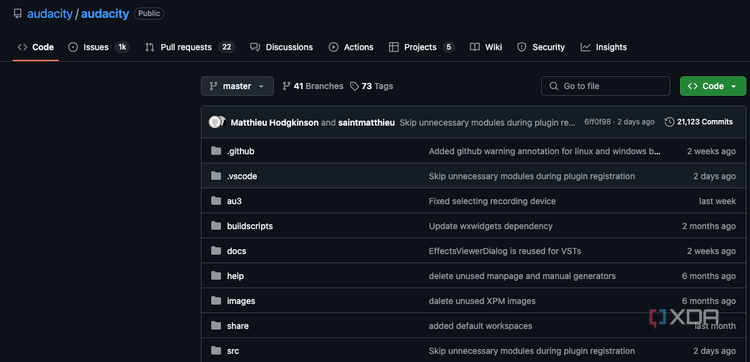The image size is (750, 362).
Task: Open the help folder
Action: click(235, 276)
